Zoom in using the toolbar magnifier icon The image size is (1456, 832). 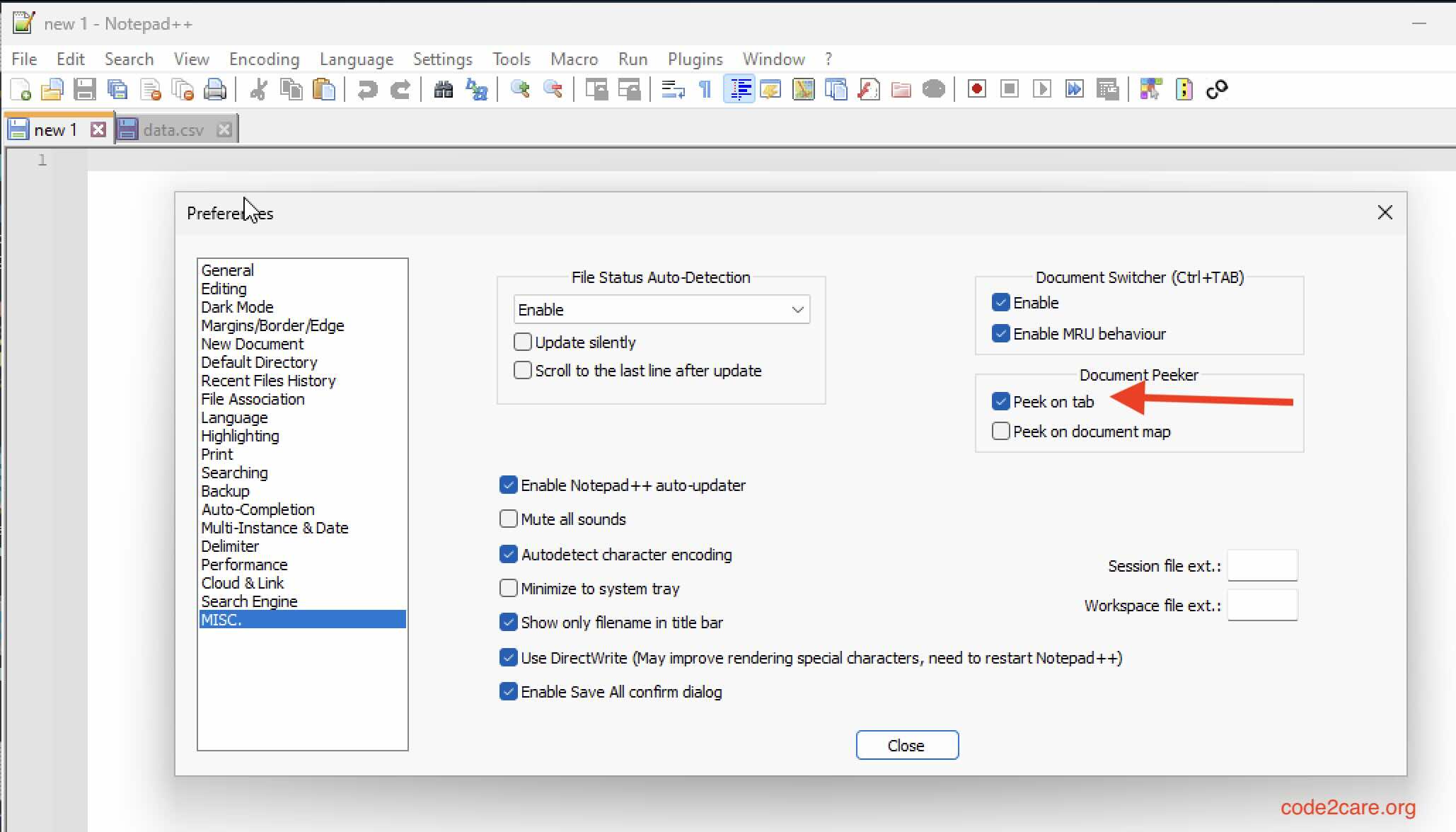tap(521, 89)
